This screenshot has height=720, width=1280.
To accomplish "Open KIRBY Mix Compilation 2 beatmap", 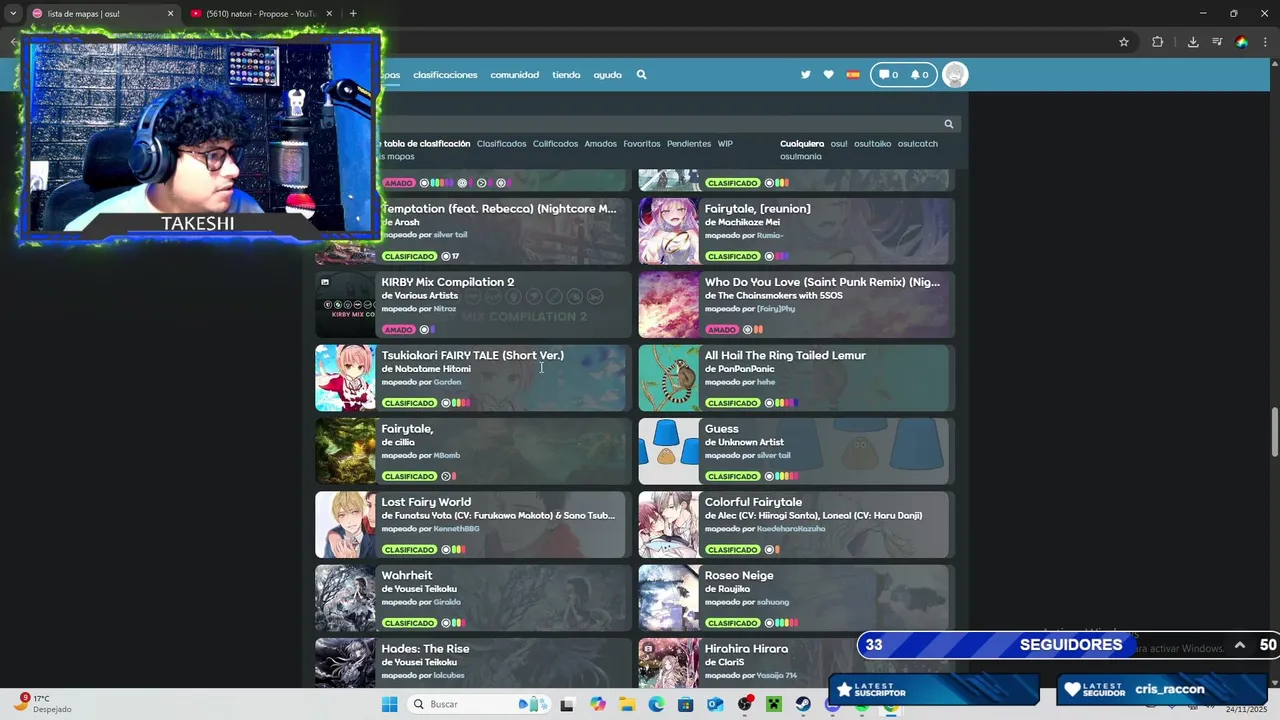I will point(447,282).
